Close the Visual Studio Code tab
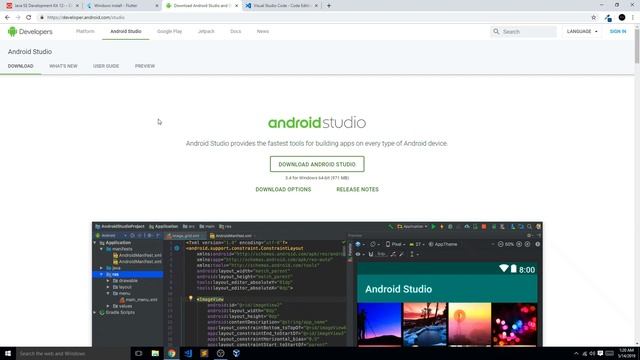This screenshot has width=640, height=360. [x=316, y=6]
